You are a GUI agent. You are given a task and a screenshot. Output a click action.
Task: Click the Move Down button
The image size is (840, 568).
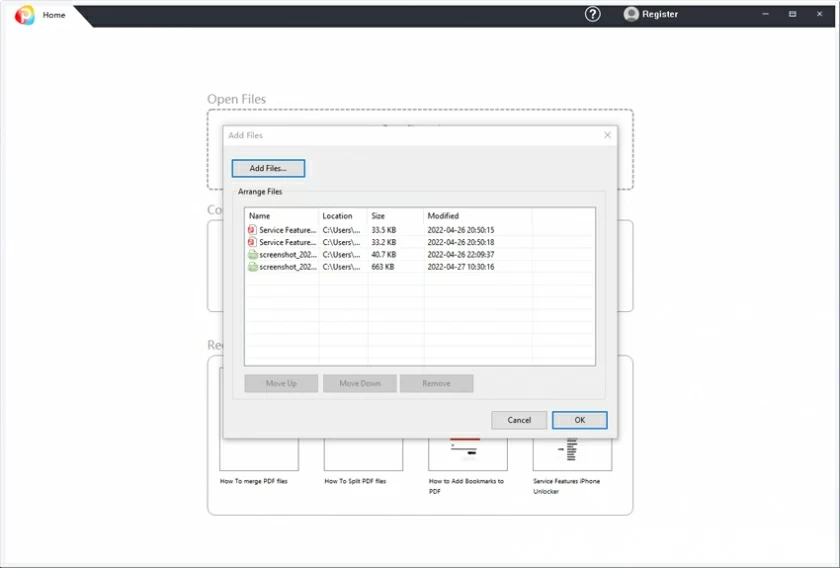(360, 383)
